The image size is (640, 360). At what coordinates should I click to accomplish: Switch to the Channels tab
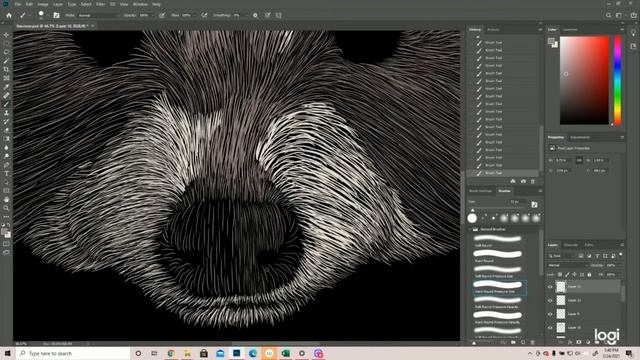[x=571, y=245]
